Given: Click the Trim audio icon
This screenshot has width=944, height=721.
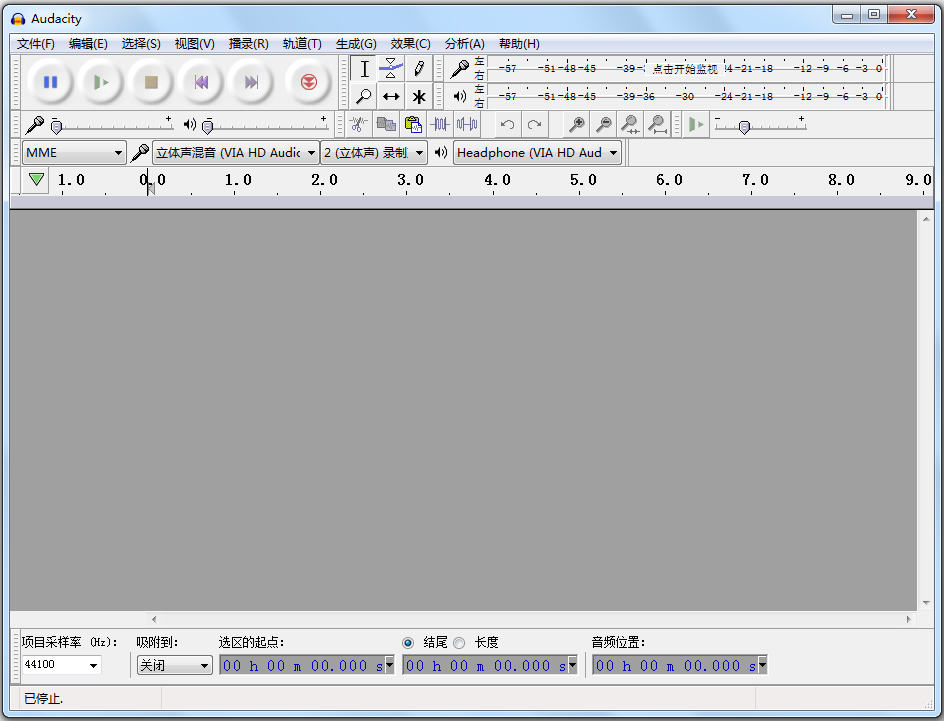Looking at the screenshot, I should pyautogui.click(x=440, y=125).
